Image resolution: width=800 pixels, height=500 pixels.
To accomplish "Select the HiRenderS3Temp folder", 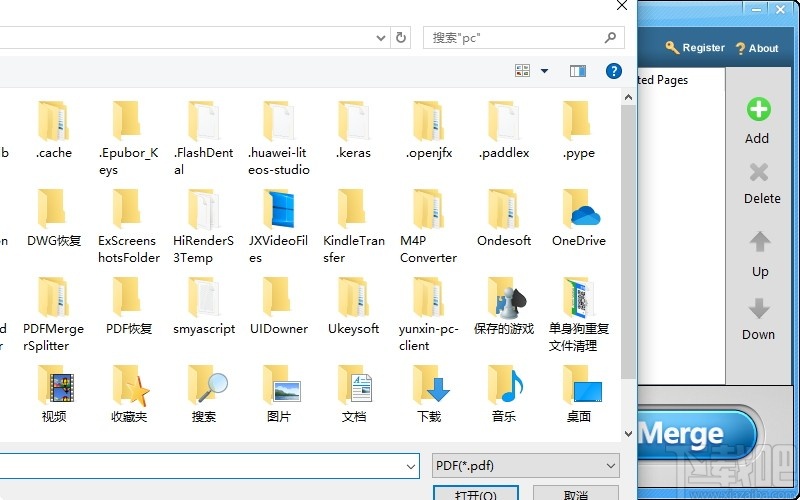I will (203, 227).
